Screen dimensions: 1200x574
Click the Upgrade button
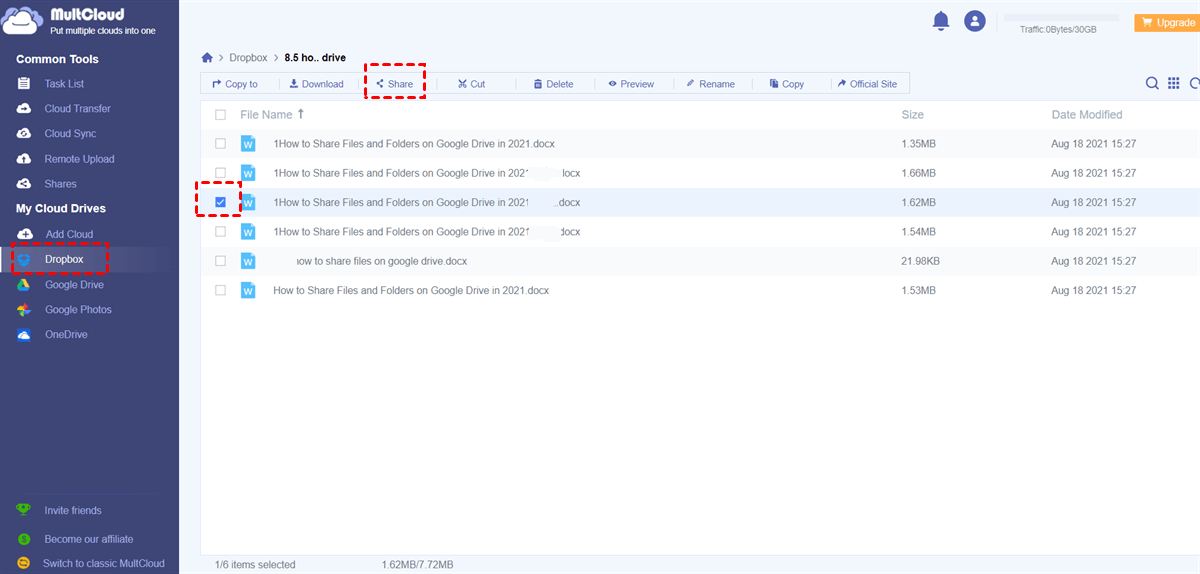tap(1166, 22)
